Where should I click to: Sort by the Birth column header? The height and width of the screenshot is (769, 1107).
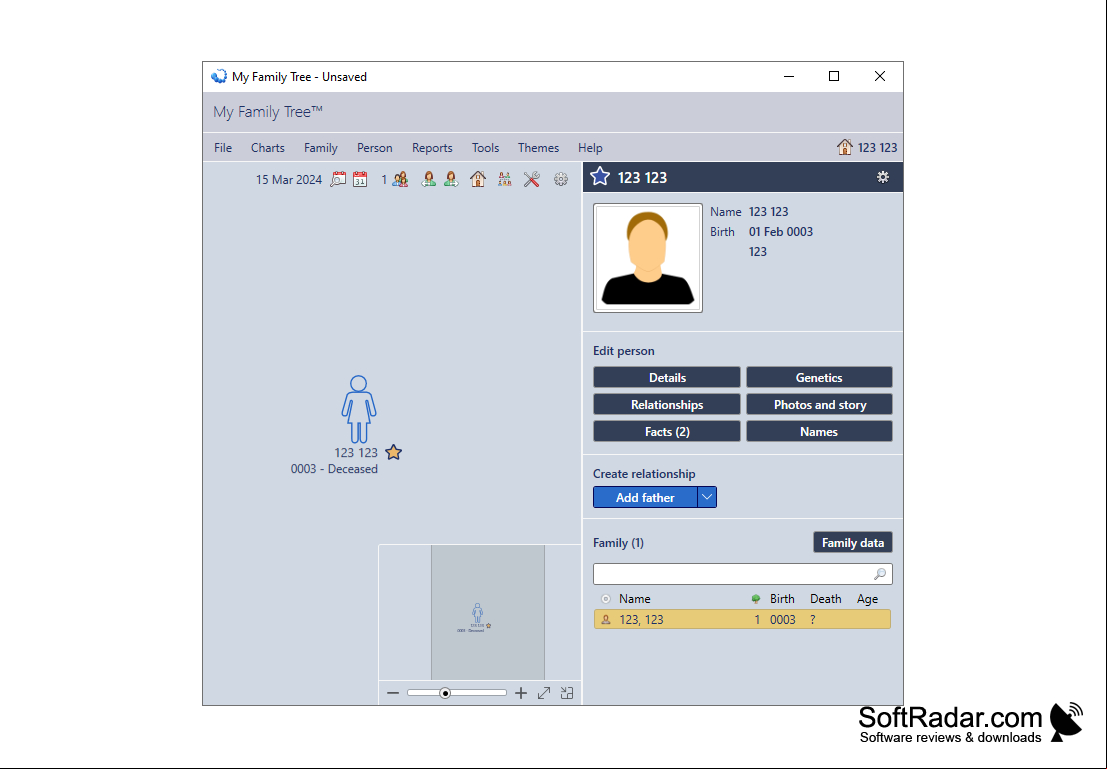782,599
